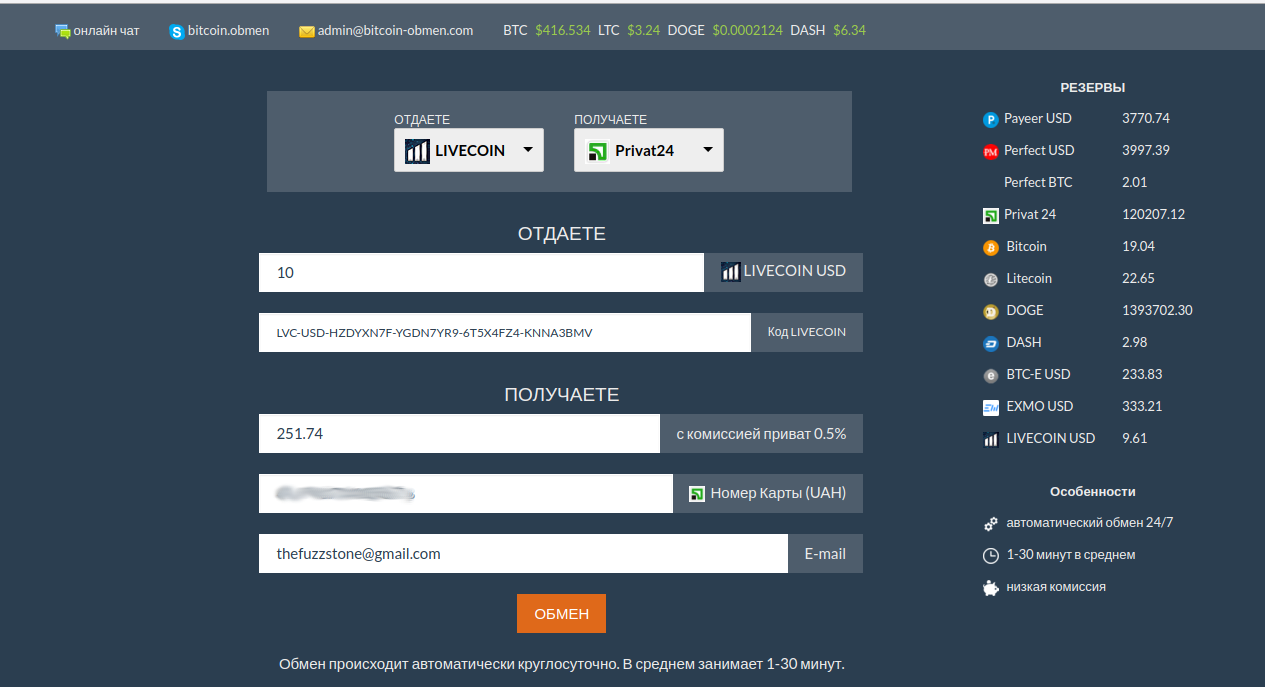Click the Perfect USD PM logo icon

click(991, 152)
